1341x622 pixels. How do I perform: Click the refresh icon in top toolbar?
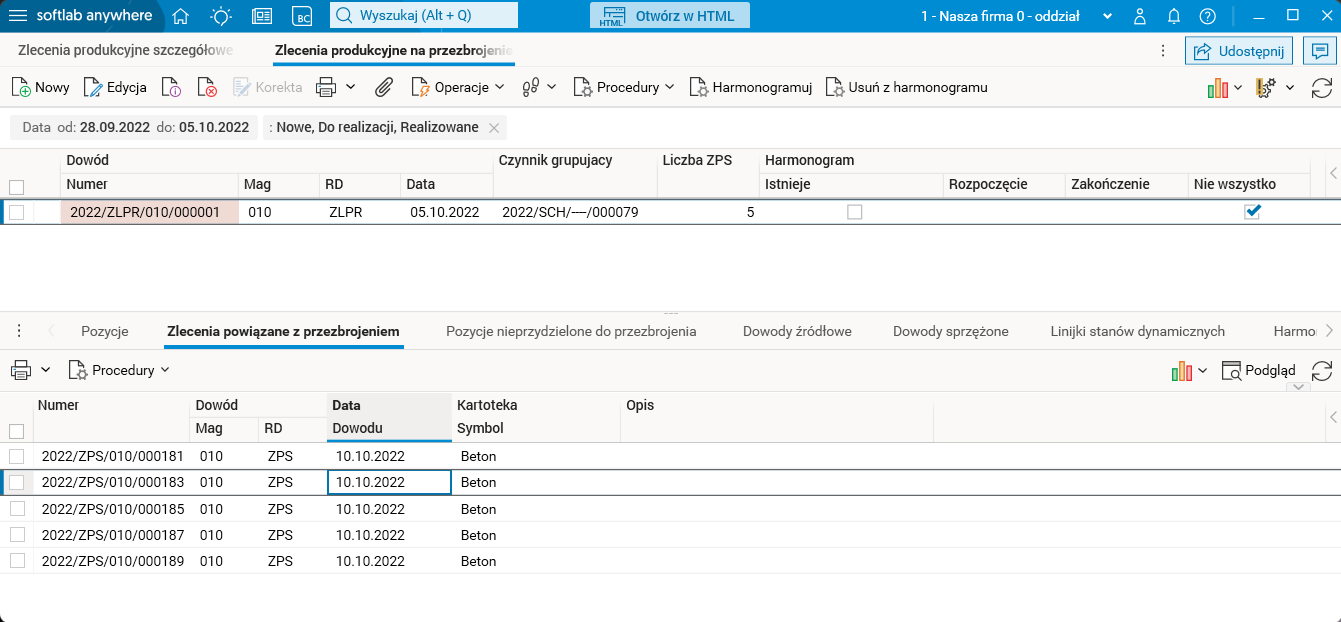tap(1322, 88)
